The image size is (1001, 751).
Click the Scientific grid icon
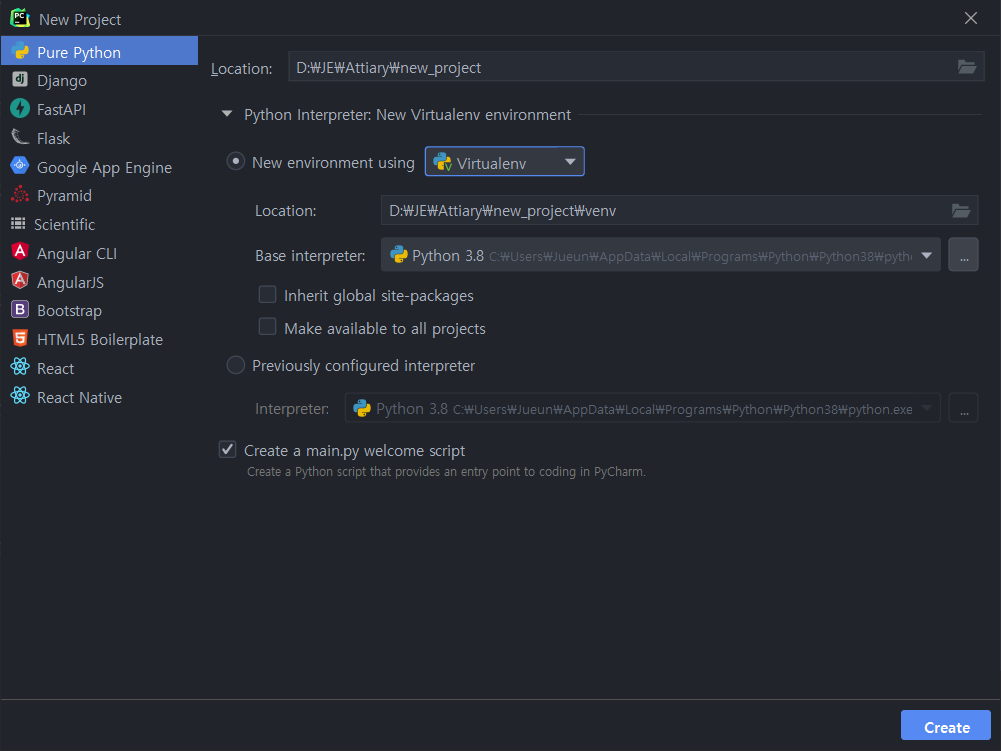point(18,224)
